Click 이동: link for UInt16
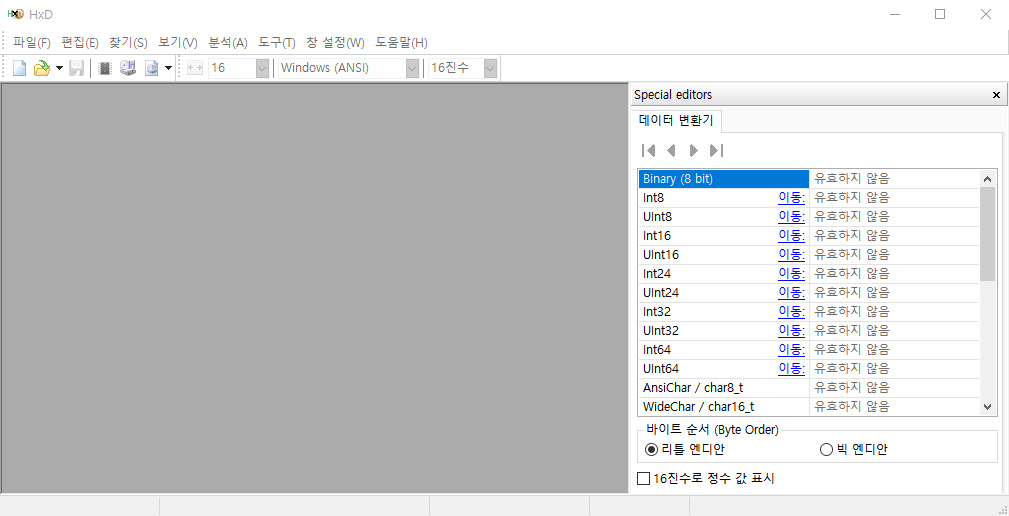The height and width of the screenshot is (516, 1009). click(791, 255)
